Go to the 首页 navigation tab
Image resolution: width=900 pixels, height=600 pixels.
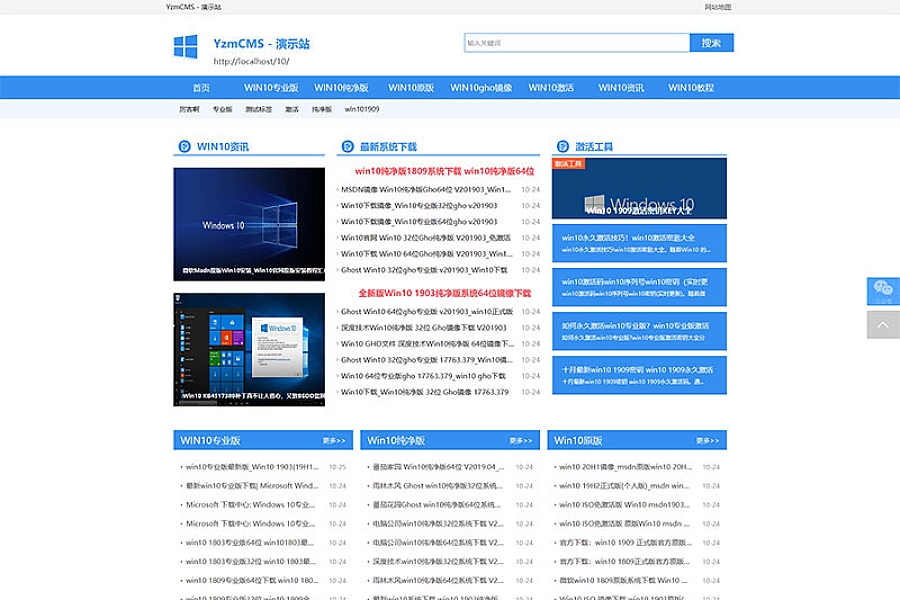[x=201, y=88]
